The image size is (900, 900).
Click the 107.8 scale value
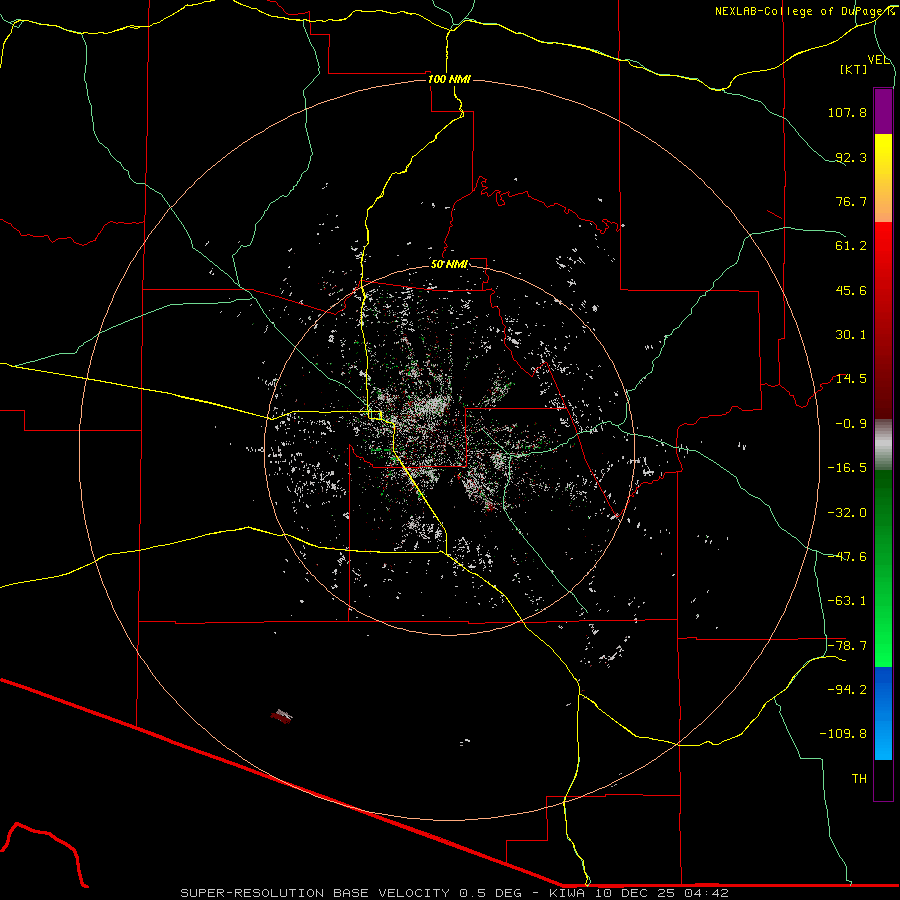tap(847, 113)
